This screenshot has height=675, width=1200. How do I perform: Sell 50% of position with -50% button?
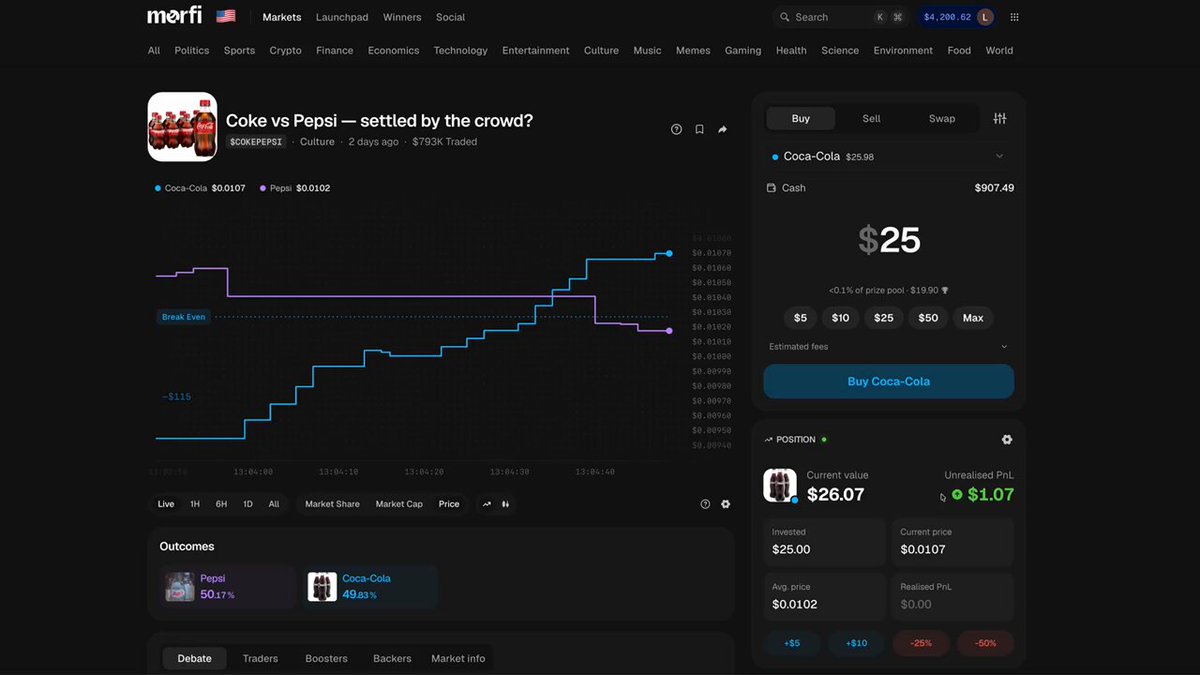click(986, 643)
